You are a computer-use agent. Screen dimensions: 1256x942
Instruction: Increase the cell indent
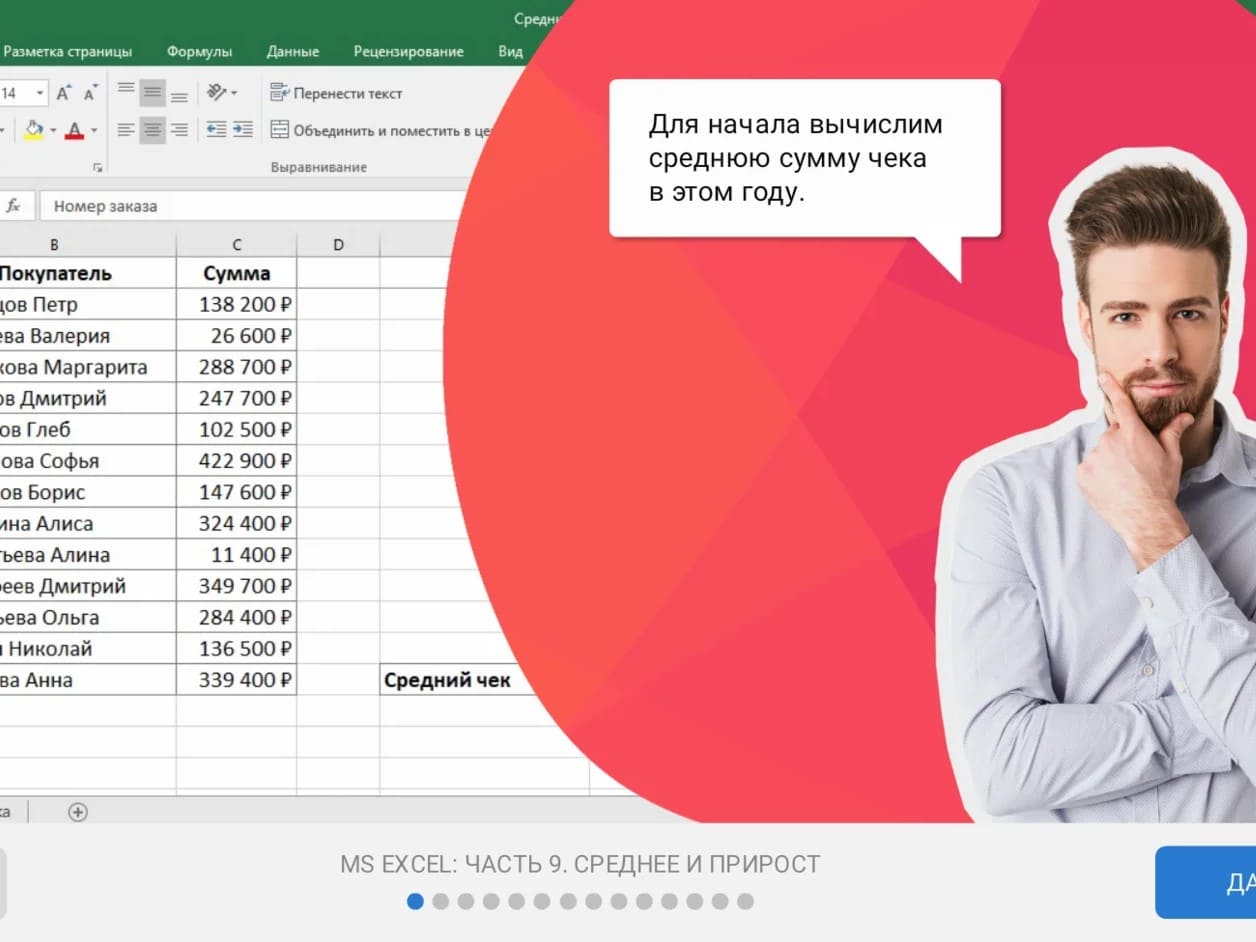click(x=243, y=129)
